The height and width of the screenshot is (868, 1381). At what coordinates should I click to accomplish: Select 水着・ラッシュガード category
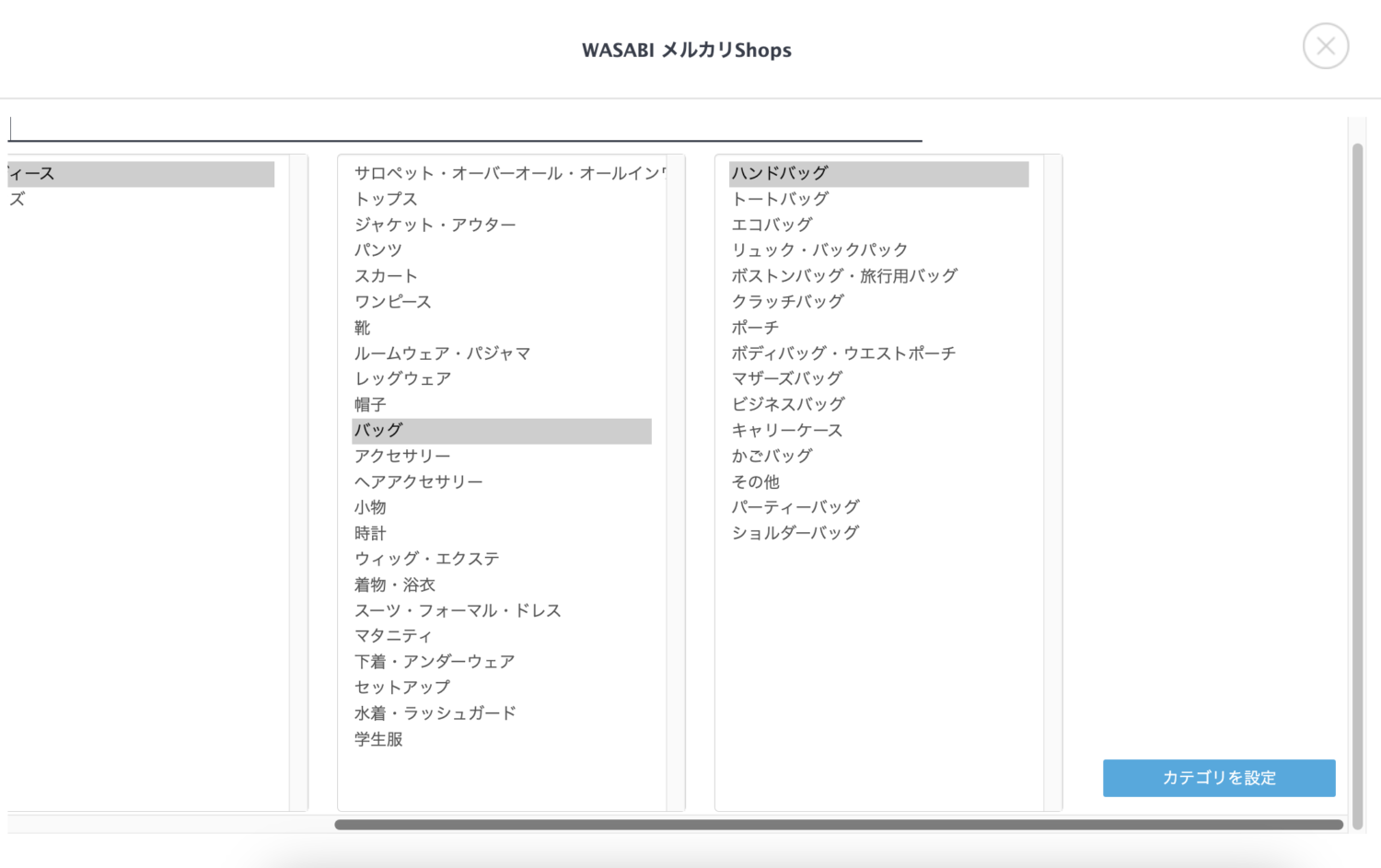[x=435, y=713]
